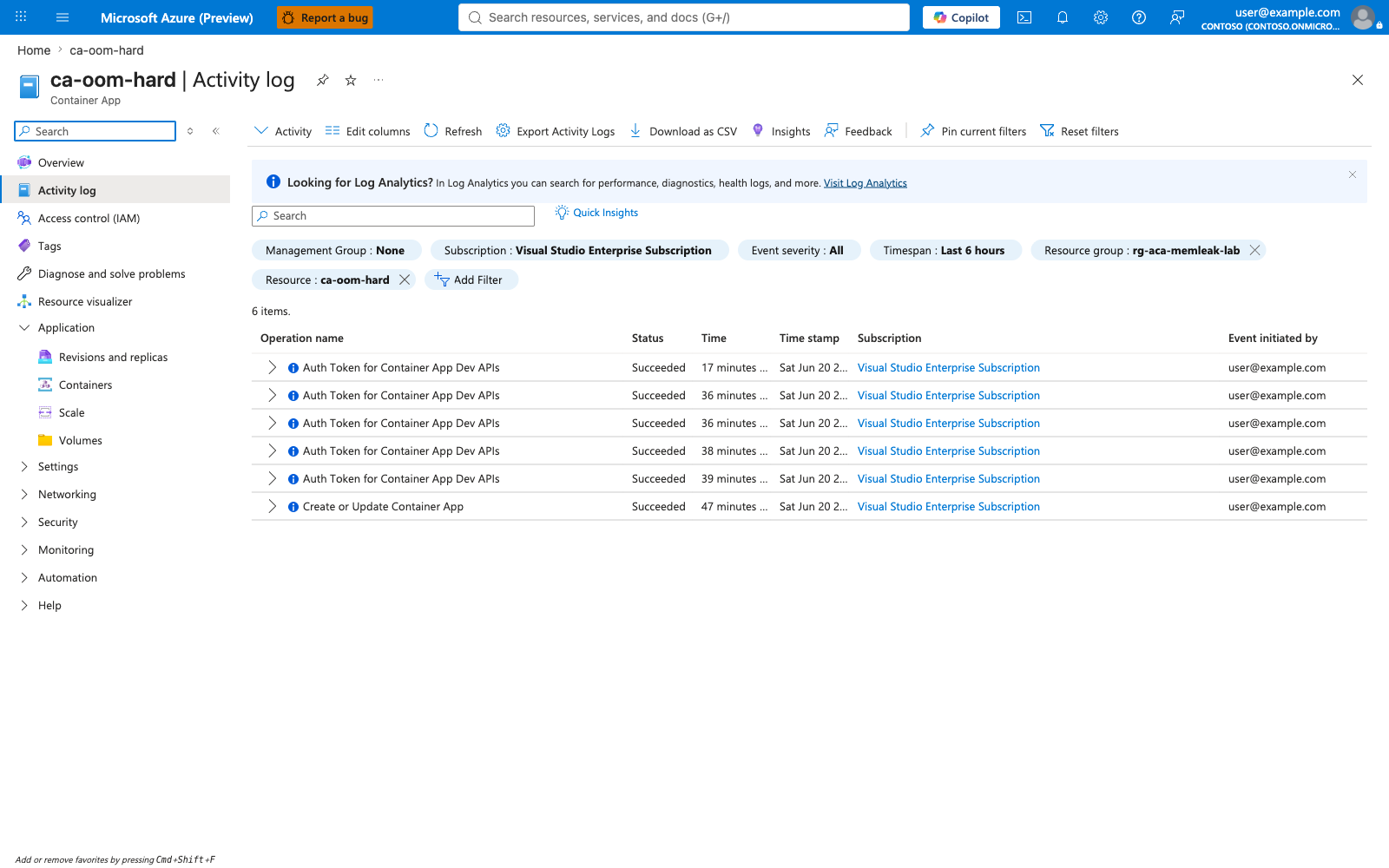Open the Activity dropdown in toolbar

click(x=283, y=131)
